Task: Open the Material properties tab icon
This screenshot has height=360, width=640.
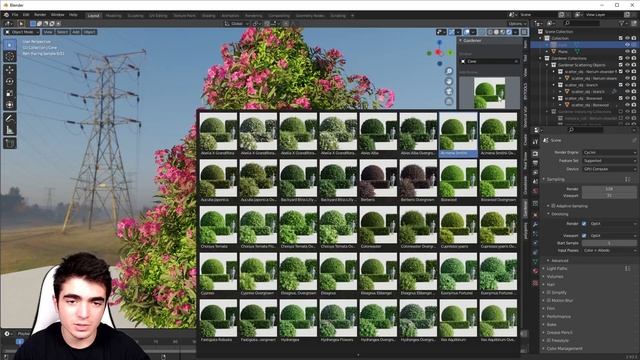Action: point(536,271)
